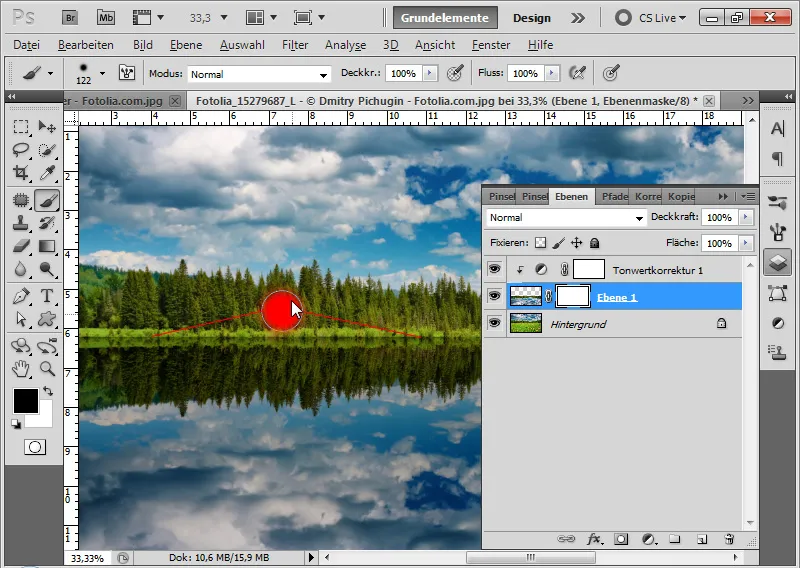Select the 3D Object Rotate tool
Screen dimensions: 800x568
pyautogui.click(x=20, y=346)
